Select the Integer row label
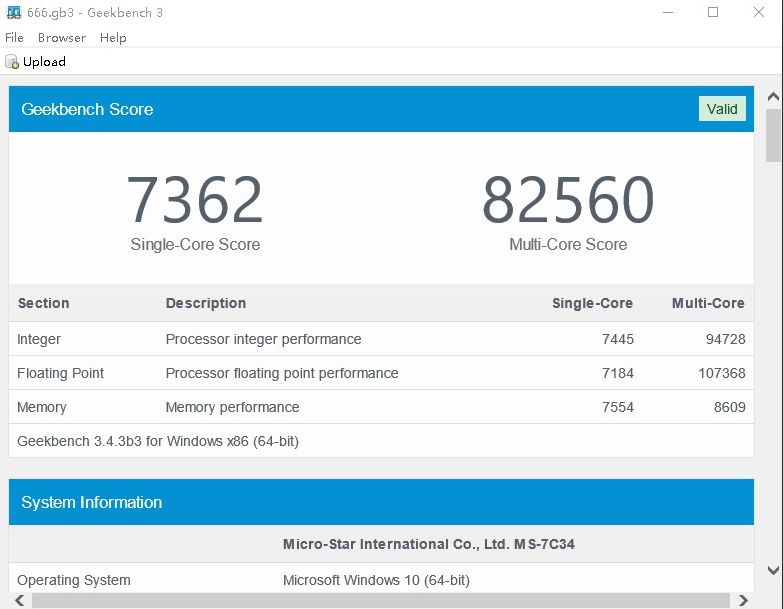Viewport: 783px width, 609px height. click(39, 339)
